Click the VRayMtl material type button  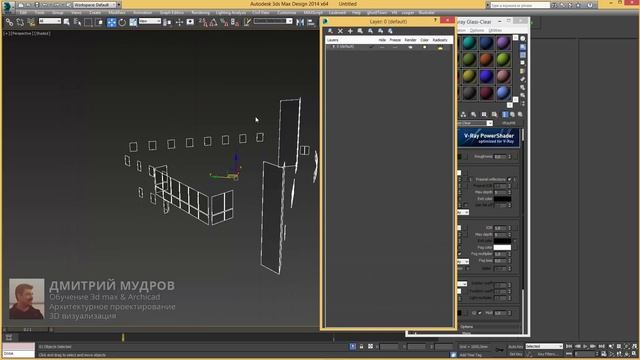(509, 123)
